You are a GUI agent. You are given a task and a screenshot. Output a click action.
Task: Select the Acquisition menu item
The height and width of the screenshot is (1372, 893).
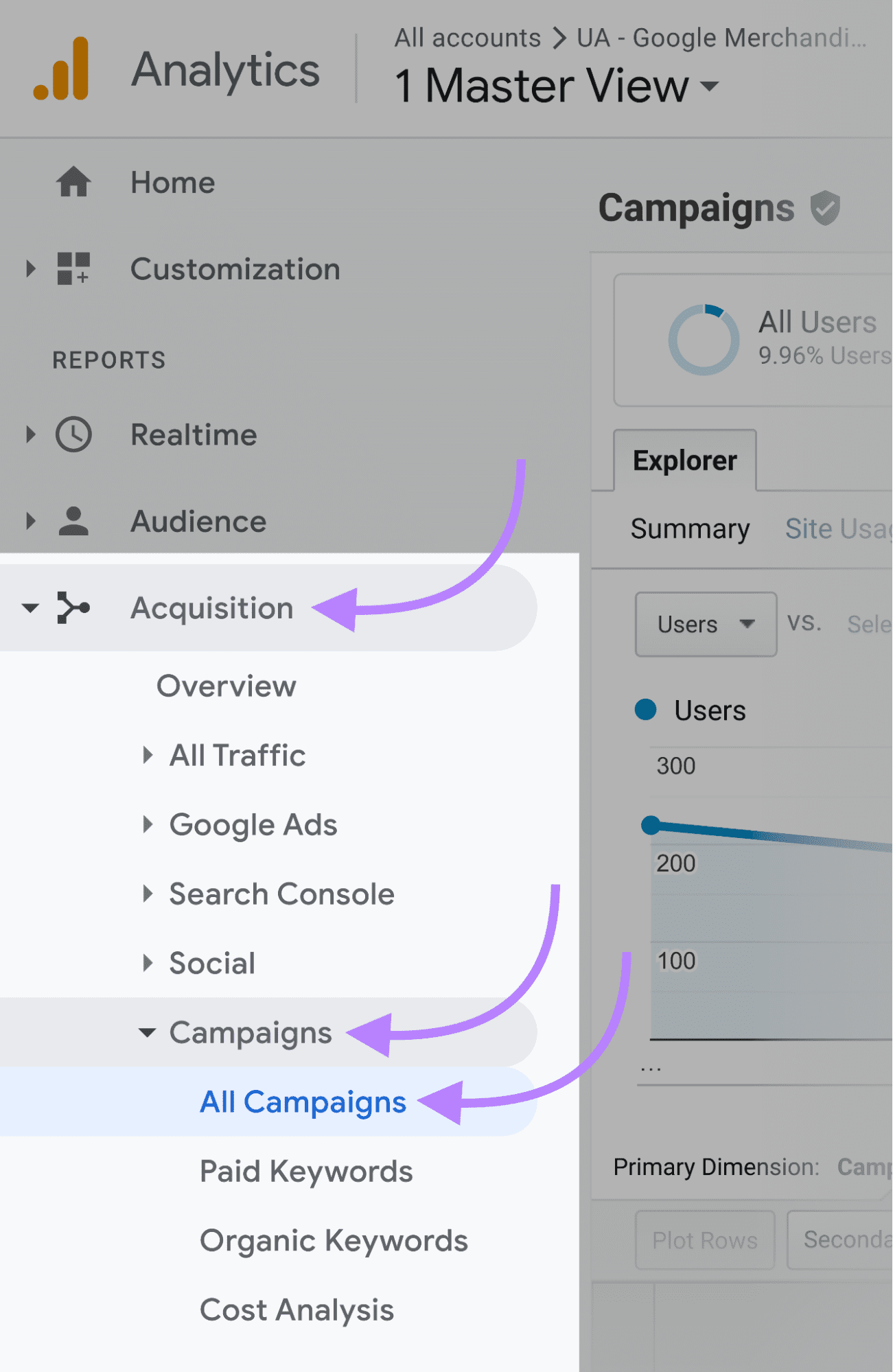click(212, 608)
